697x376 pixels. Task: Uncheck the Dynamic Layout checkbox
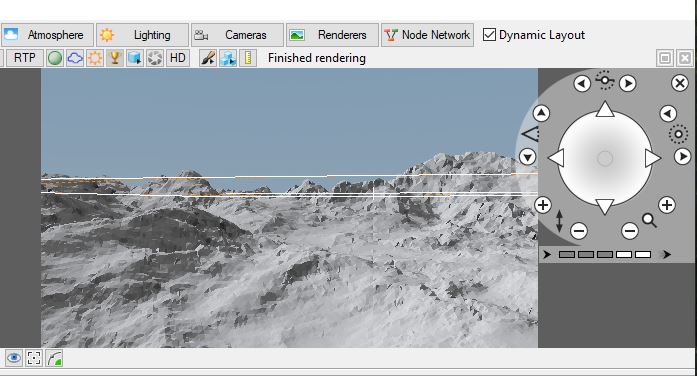(x=489, y=35)
